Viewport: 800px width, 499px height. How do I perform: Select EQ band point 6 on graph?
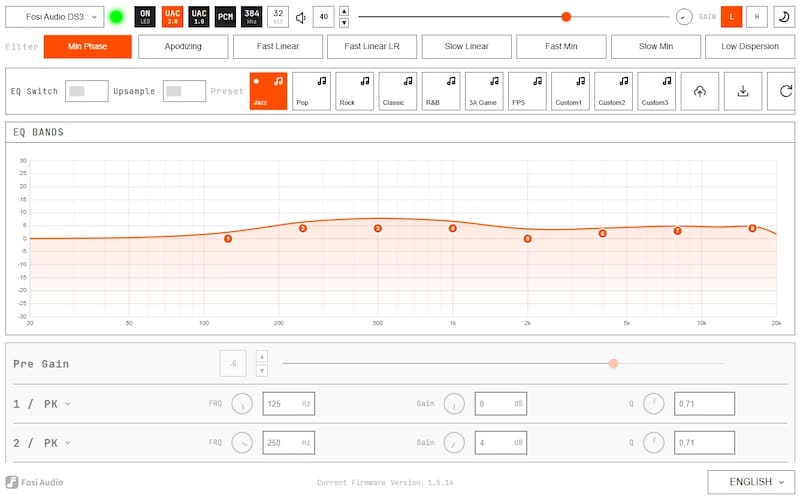pyautogui.click(x=603, y=234)
